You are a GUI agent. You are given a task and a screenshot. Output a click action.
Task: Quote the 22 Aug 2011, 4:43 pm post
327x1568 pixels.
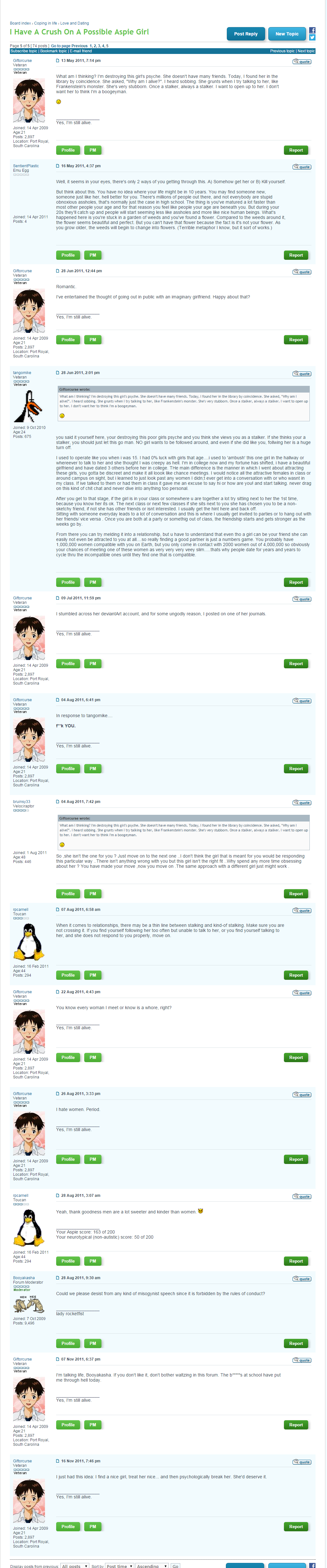click(302, 993)
